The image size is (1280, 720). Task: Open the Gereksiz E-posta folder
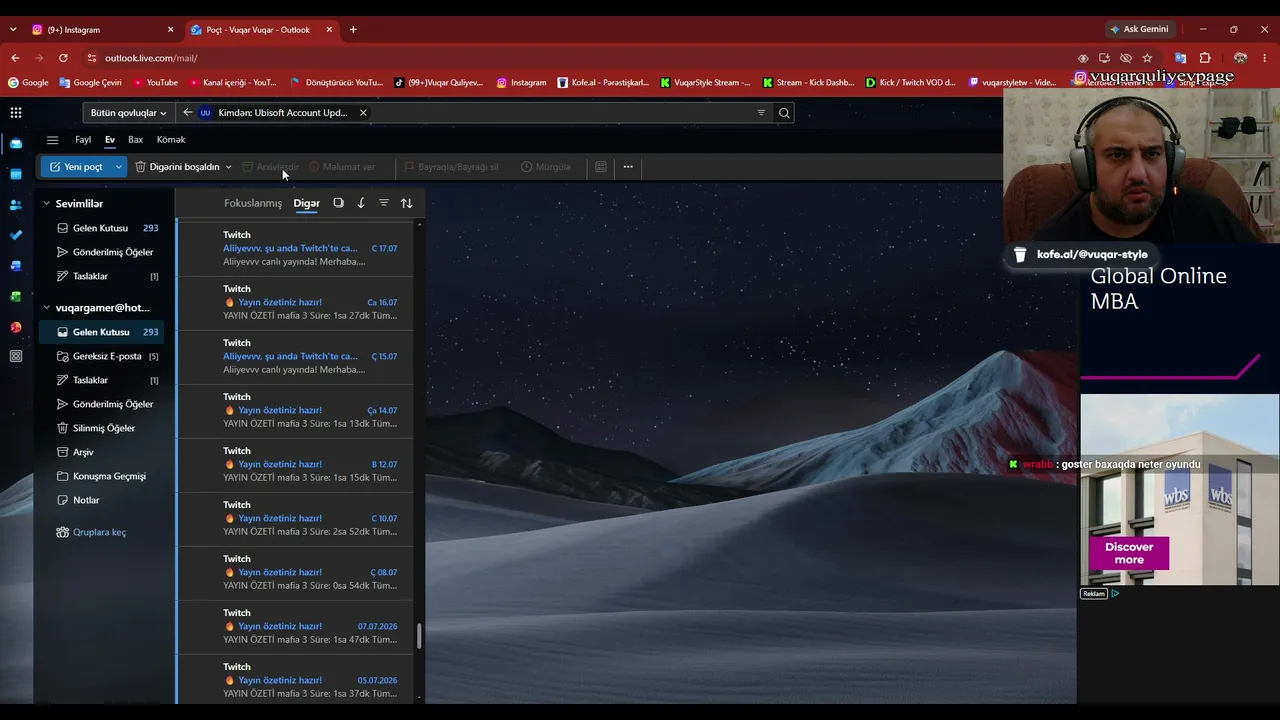[104, 356]
